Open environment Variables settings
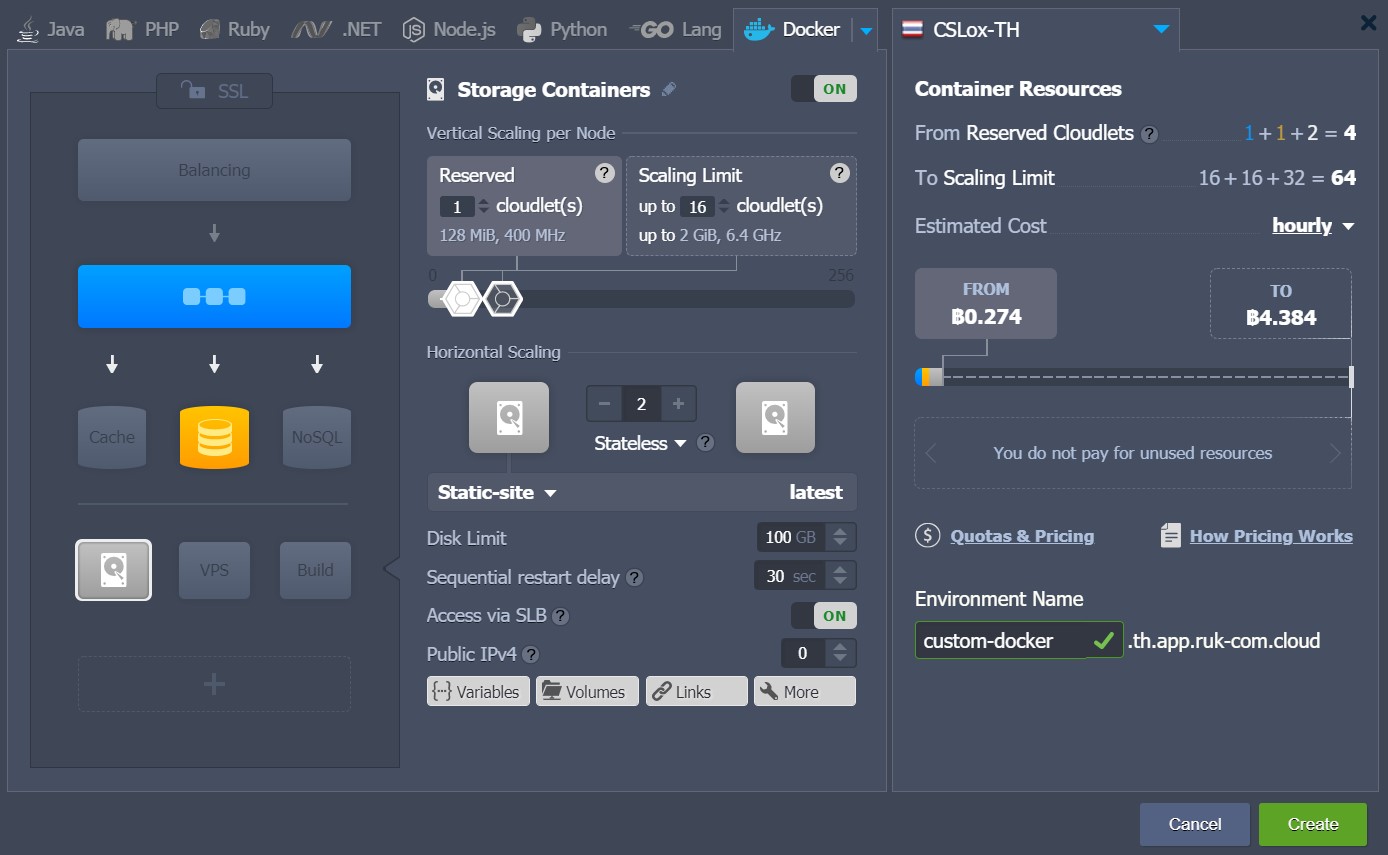The image size is (1388, 855). [478, 691]
